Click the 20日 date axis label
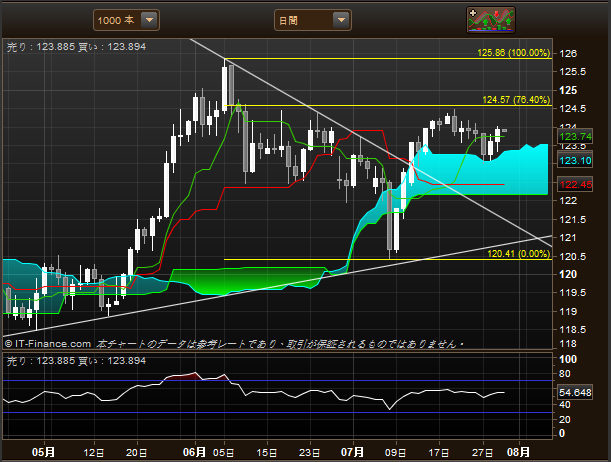This screenshot has height=462, width=611. tap(137, 453)
